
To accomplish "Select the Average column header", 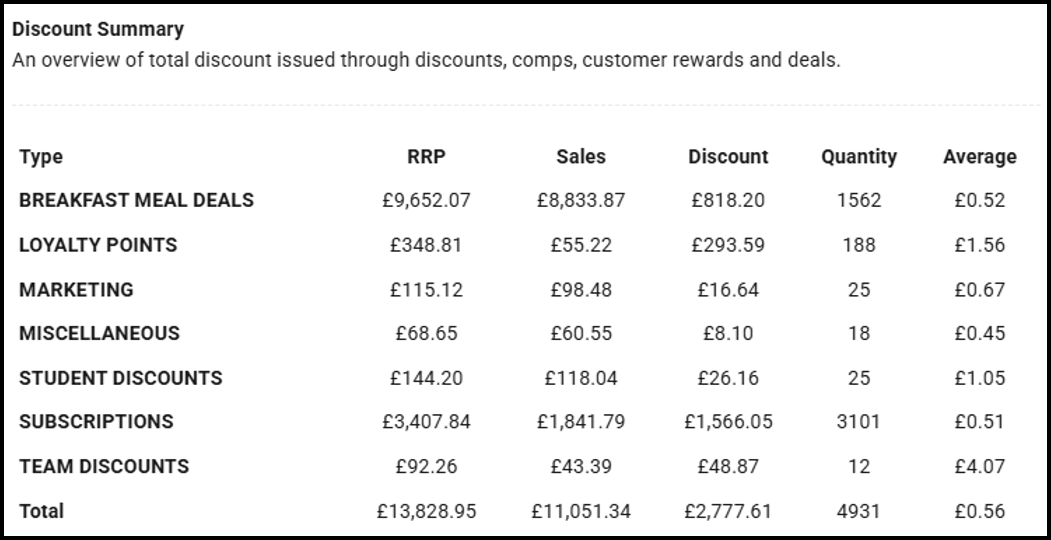I will tap(979, 157).
